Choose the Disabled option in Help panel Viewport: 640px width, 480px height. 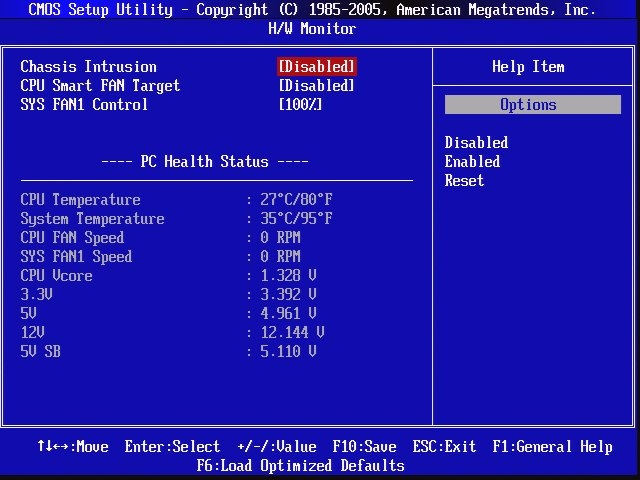476,143
